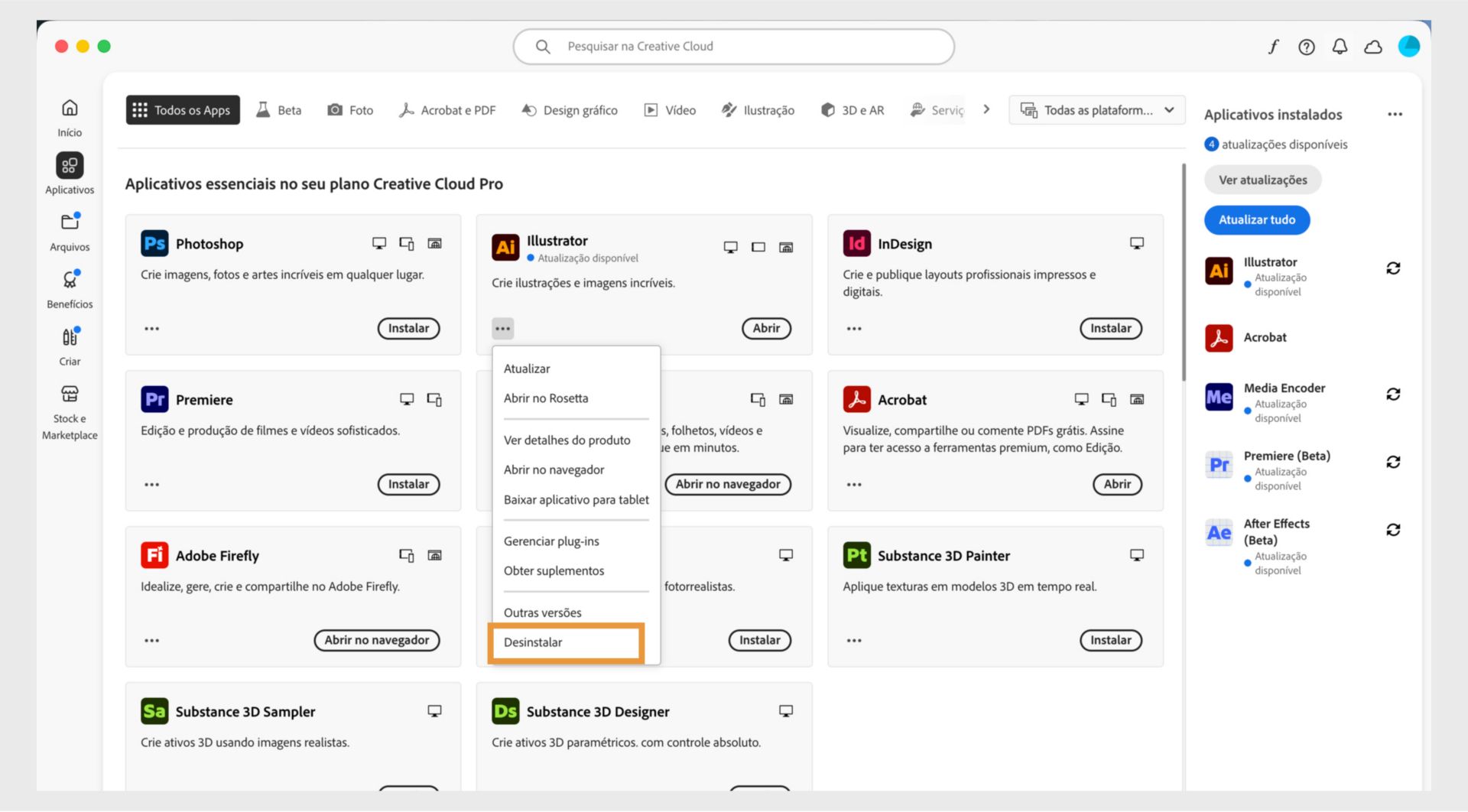Select the Aplicativos sidebar icon
This screenshot has height=812, width=1468.
coord(70,165)
